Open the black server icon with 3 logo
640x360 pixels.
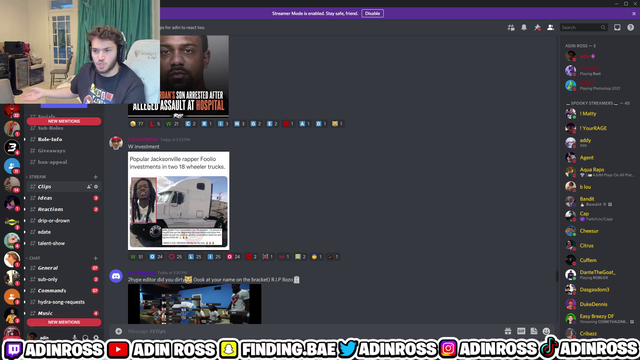12,147
